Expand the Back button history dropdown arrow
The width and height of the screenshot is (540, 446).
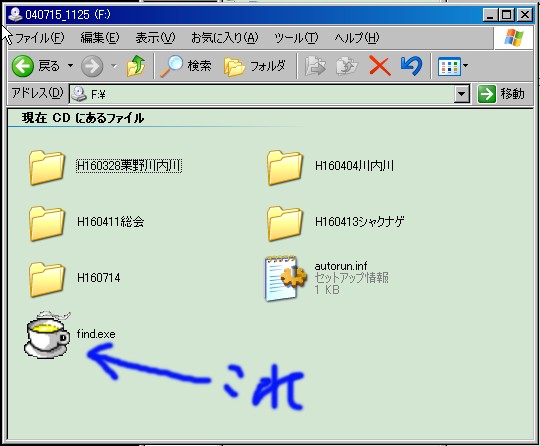pyautogui.click(x=70, y=65)
